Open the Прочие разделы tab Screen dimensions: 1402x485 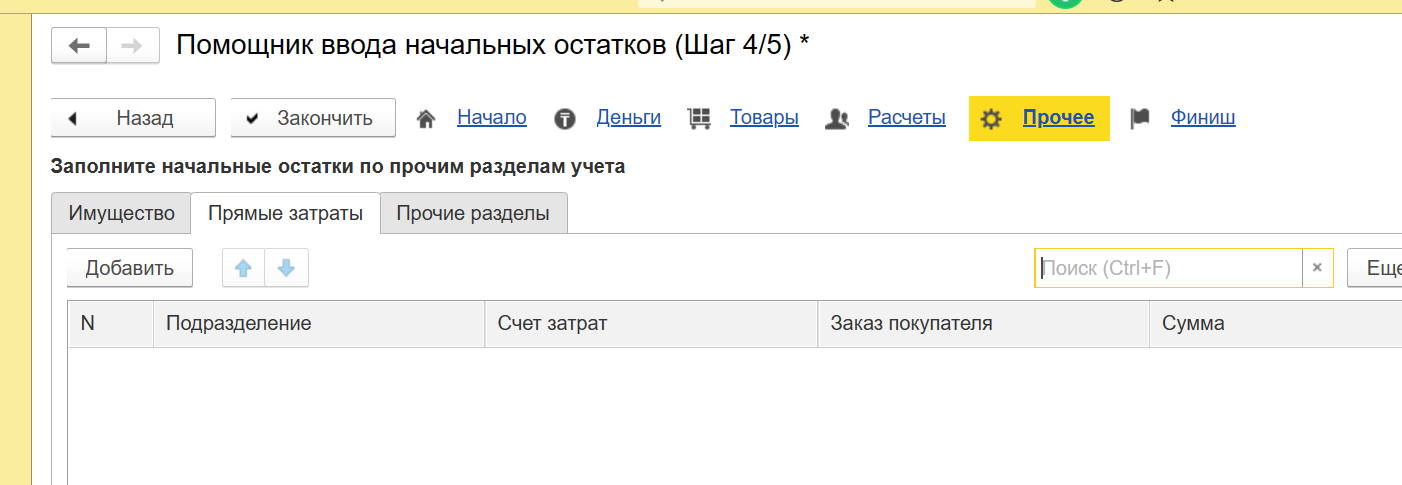click(473, 213)
